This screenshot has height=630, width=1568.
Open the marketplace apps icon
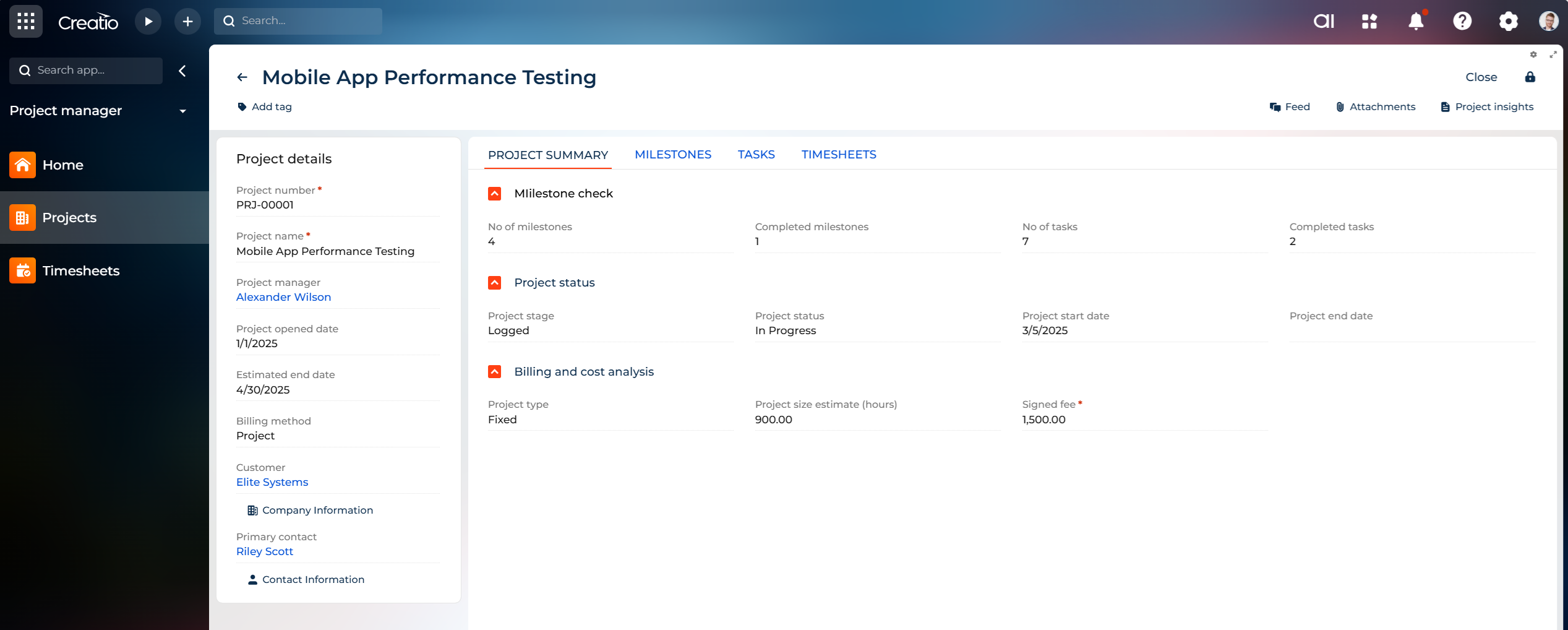tap(1369, 22)
